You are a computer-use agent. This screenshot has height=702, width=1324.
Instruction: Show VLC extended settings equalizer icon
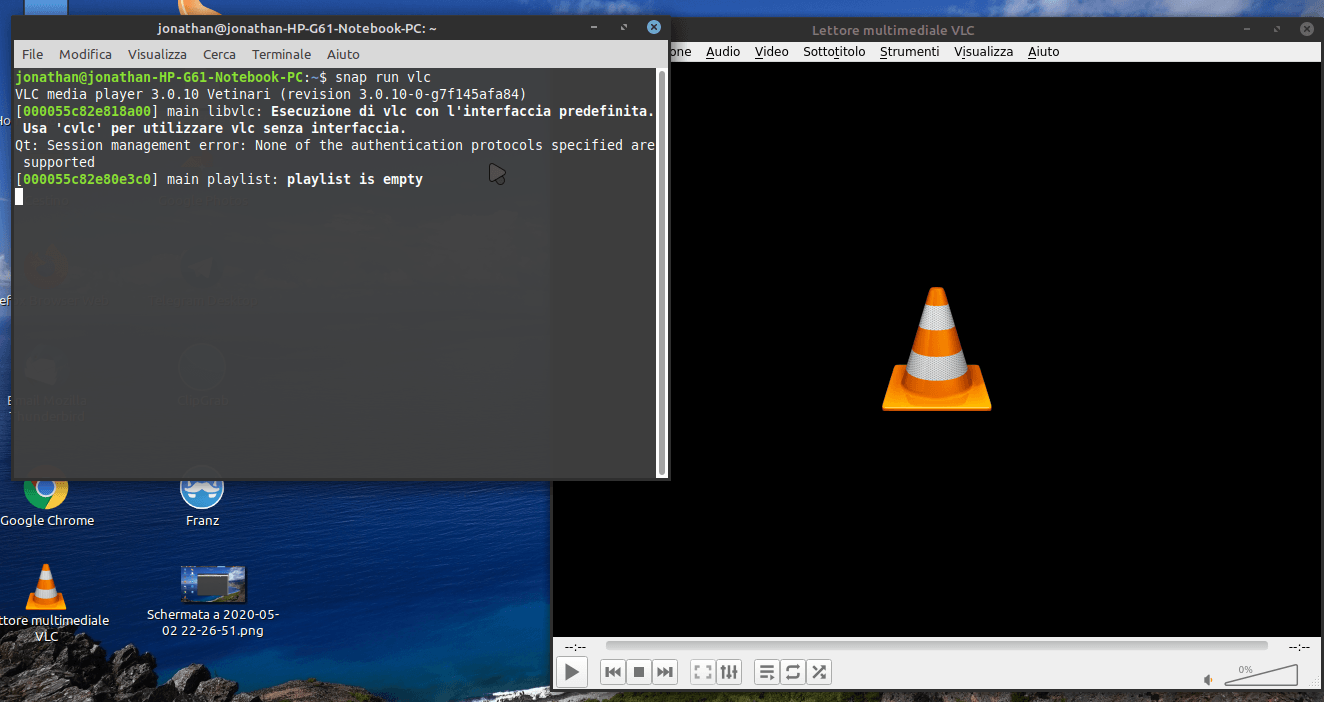tap(729, 672)
